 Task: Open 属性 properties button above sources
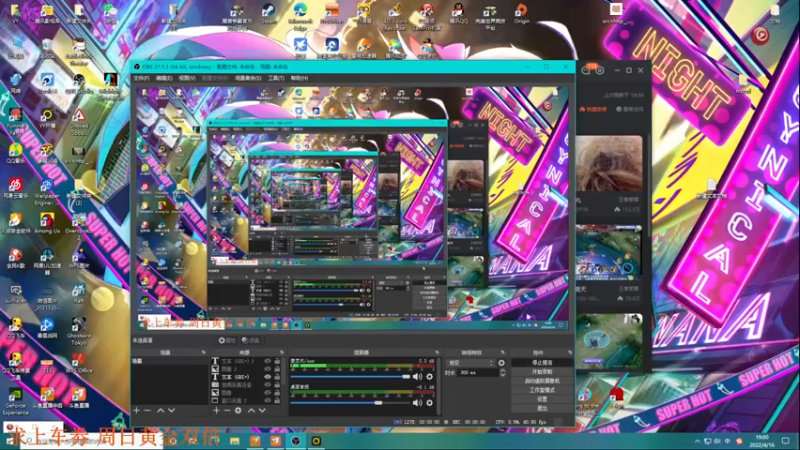click(x=227, y=340)
